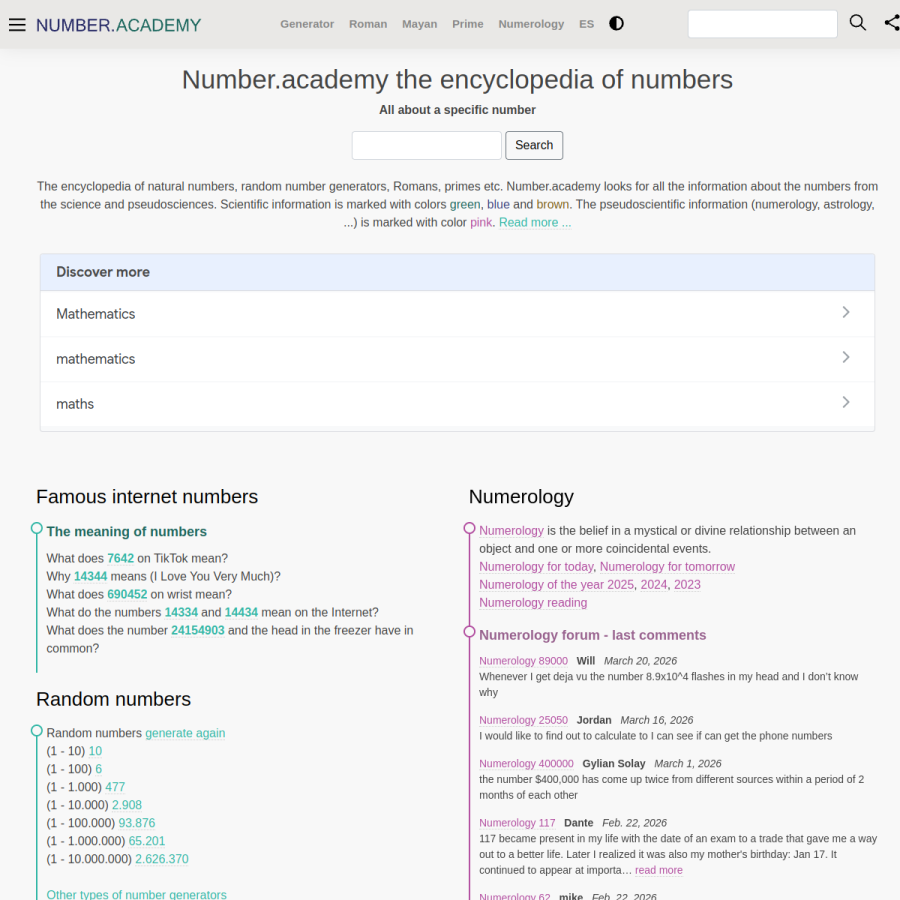Open random number 2.626.370 link
Image resolution: width=900 pixels, height=900 pixels.
pos(162,859)
